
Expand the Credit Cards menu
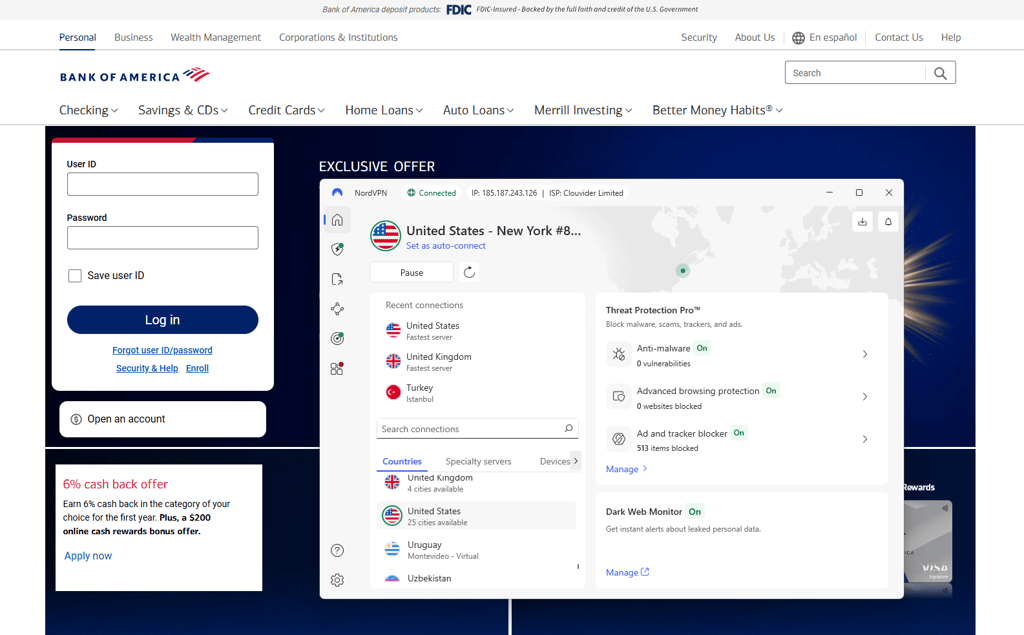click(x=286, y=110)
